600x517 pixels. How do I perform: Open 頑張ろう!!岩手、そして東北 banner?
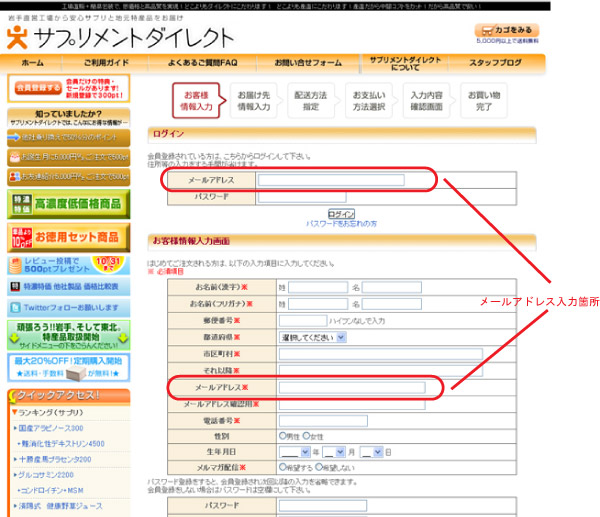click(x=68, y=335)
